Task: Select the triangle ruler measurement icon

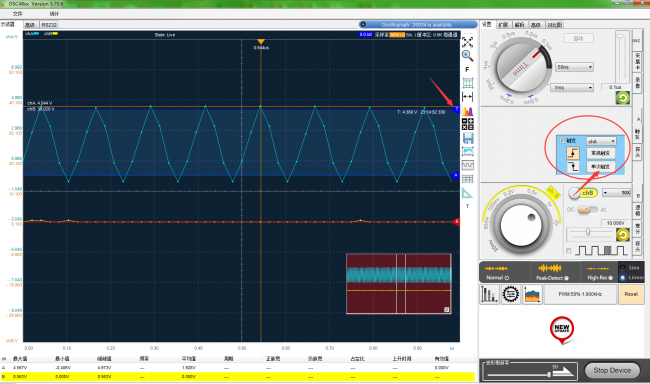Action: [467, 193]
